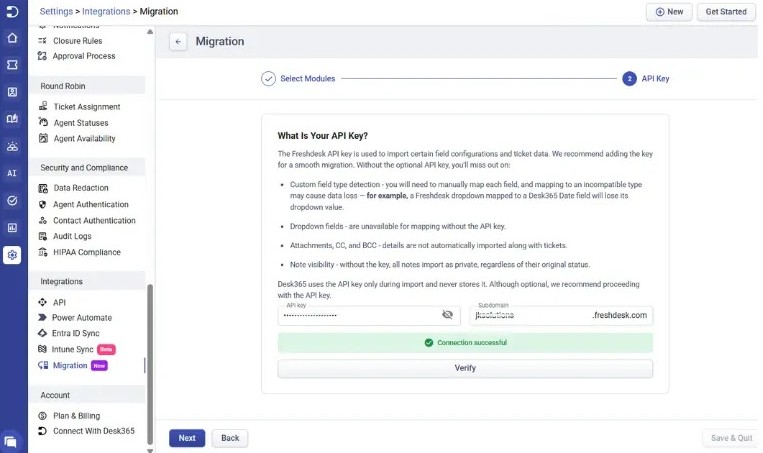Click the Data Redaction icon
The height and width of the screenshot is (453, 763).
[43, 188]
